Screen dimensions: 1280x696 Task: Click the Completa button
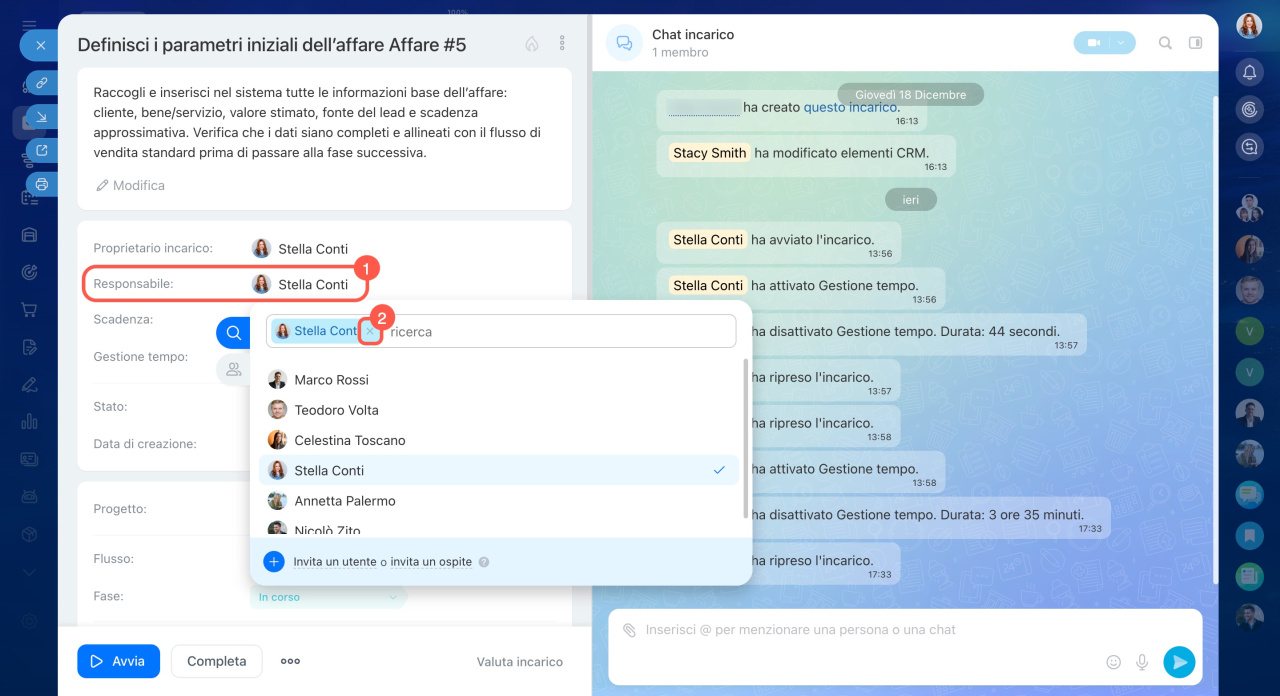coord(216,661)
